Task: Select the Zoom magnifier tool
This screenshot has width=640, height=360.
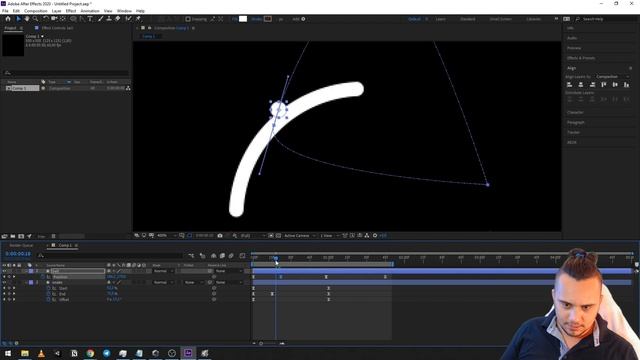Action: click(36, 19)
